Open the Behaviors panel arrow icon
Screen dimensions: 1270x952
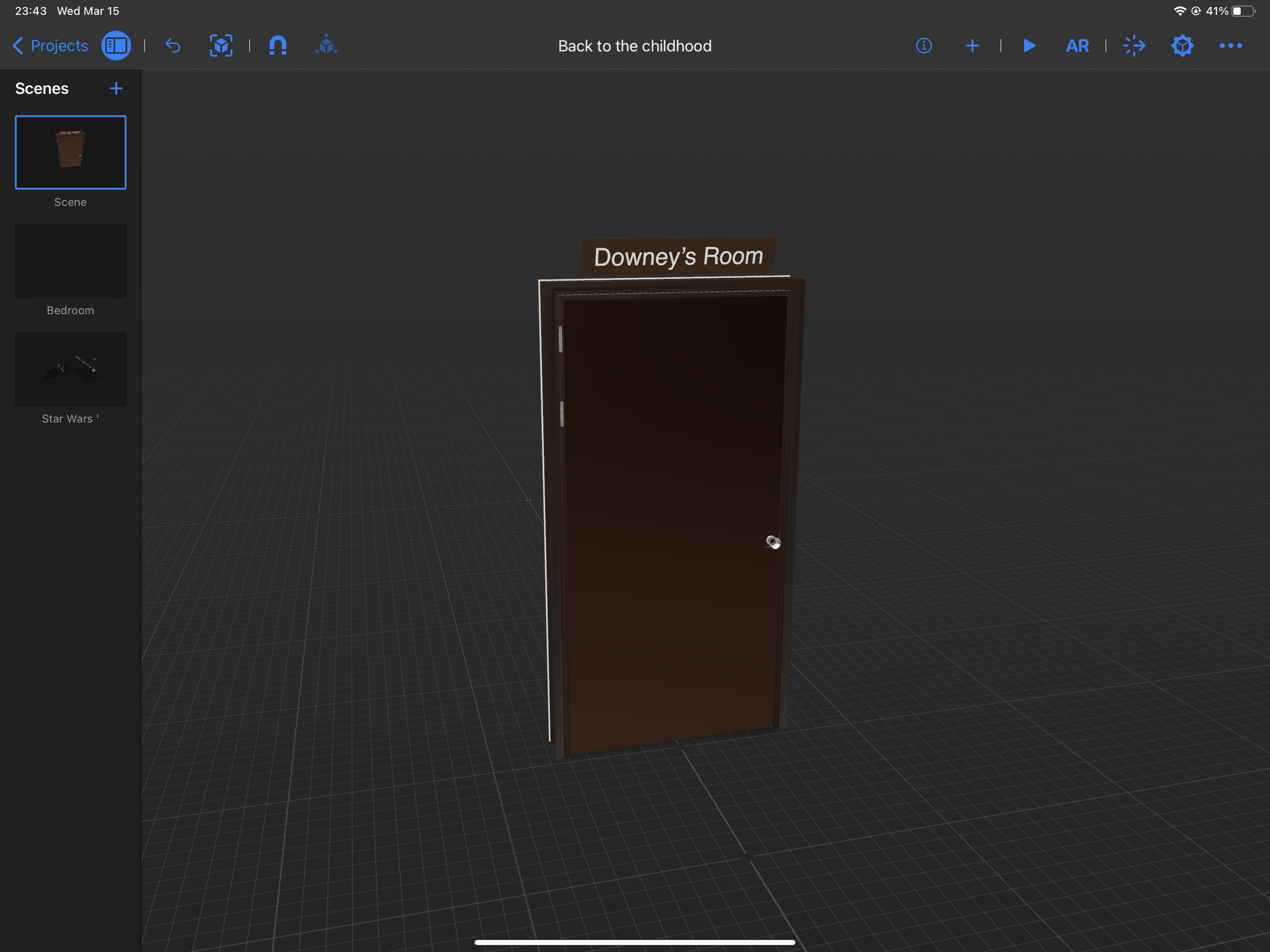[1134, 45]
